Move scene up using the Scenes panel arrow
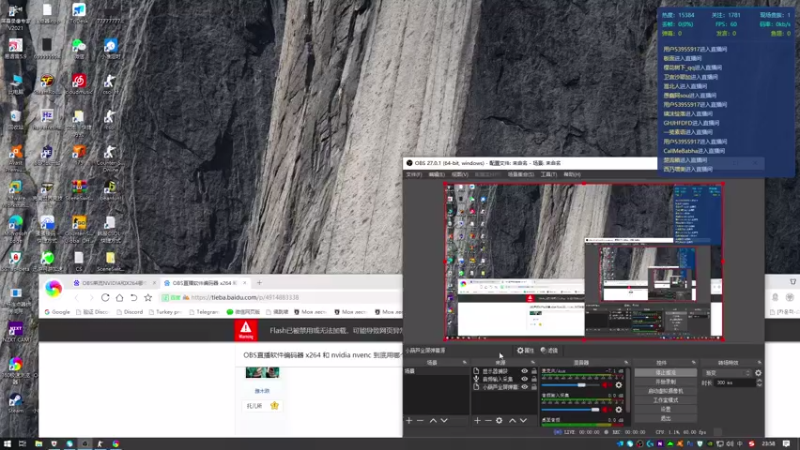The image size is (800, 450). click(433, 420)
